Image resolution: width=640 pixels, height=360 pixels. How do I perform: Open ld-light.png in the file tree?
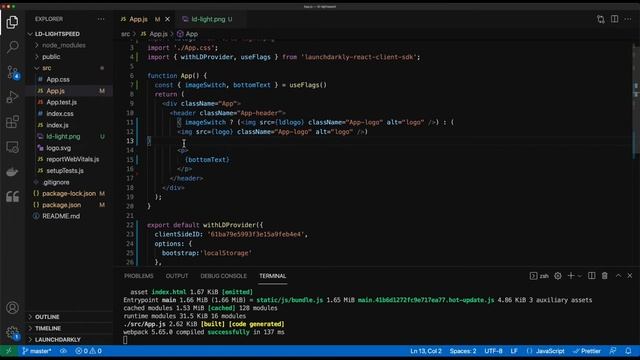pos(63,137)
